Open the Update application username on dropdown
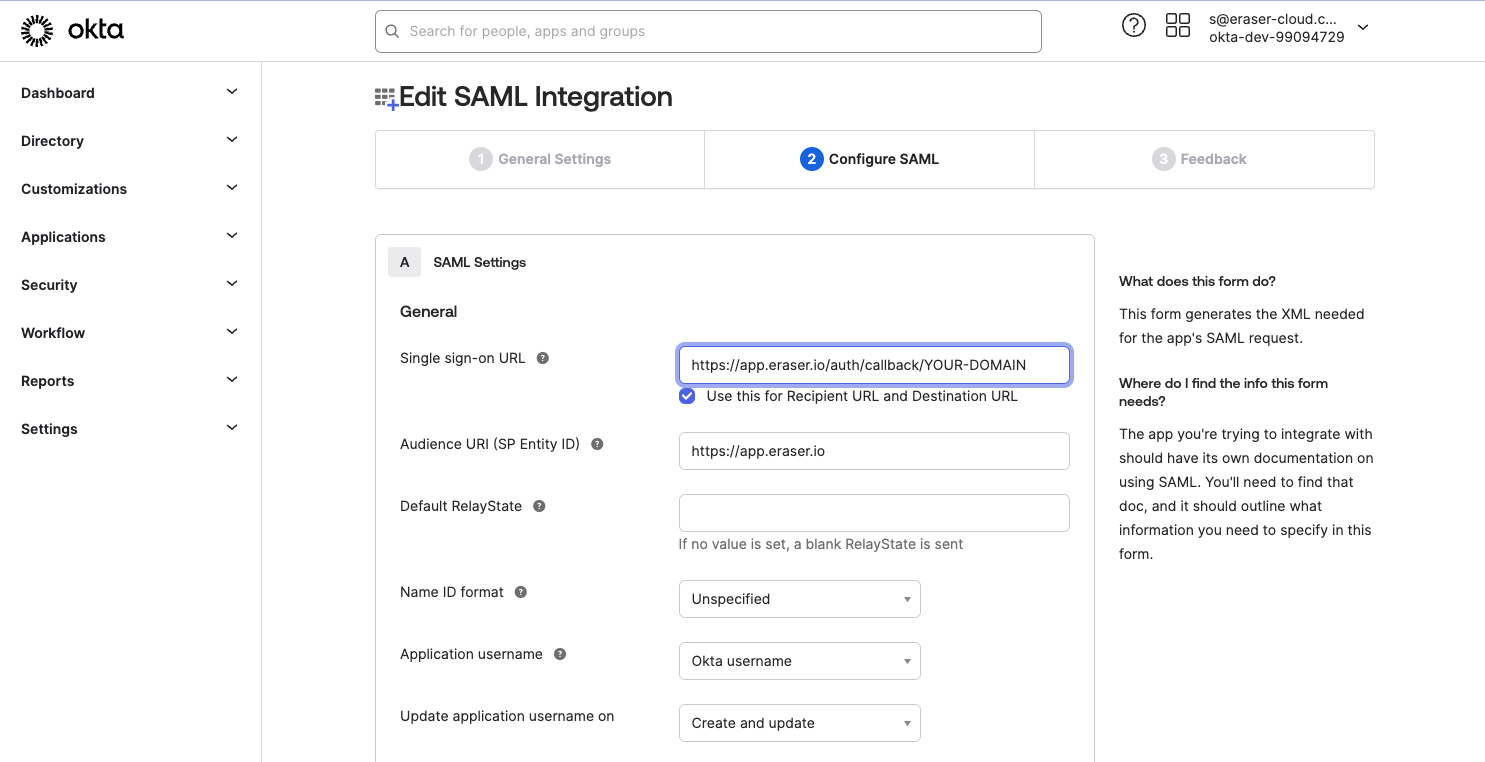Screen dimensions: 1485x762 (799, 723)
